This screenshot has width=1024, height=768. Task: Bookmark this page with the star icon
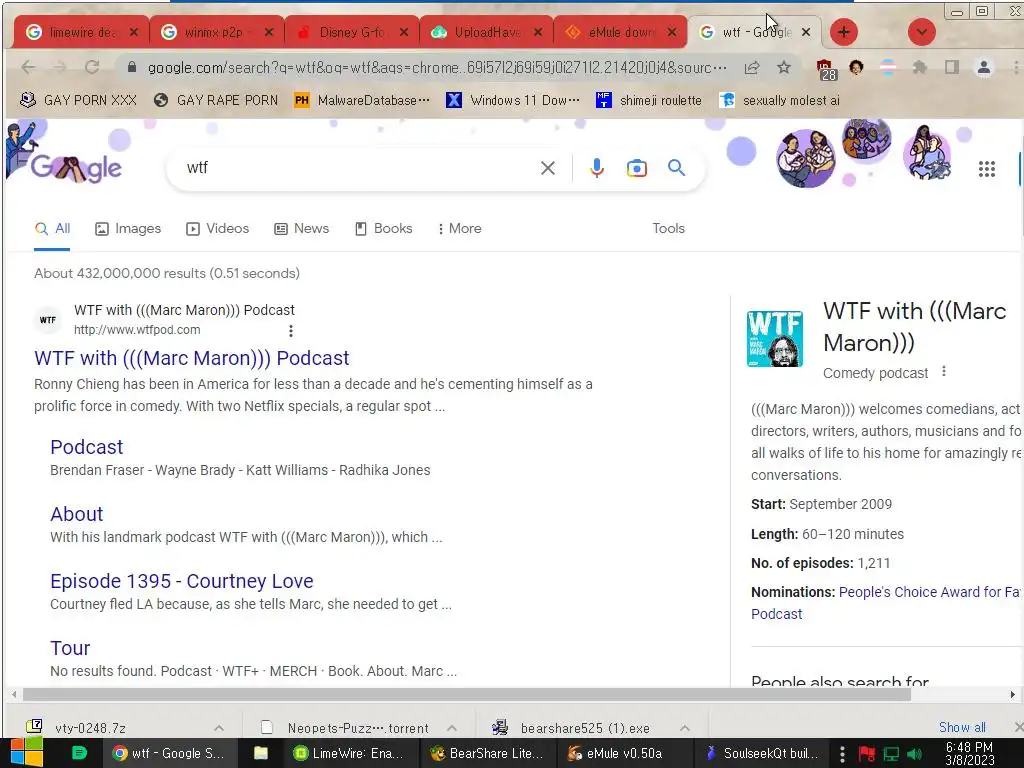(784, 67)
